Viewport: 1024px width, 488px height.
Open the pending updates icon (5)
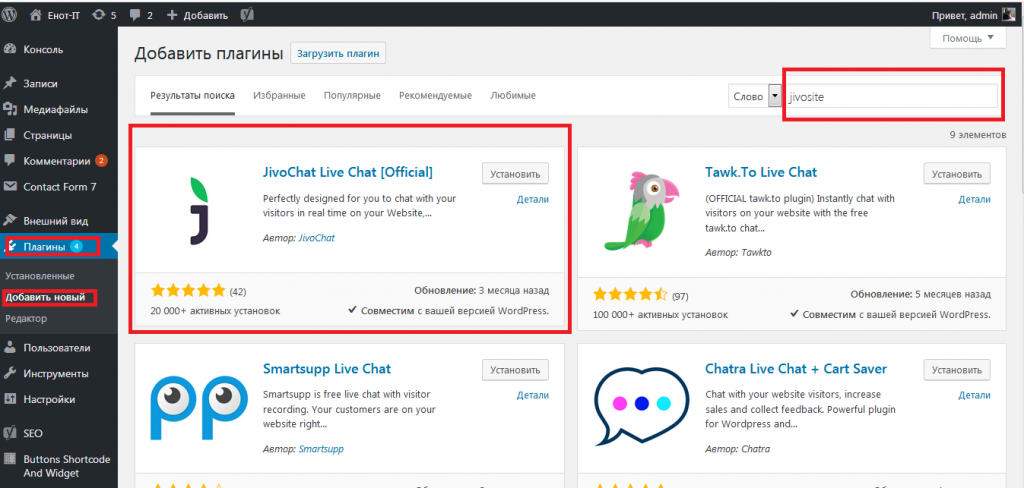point(104,14)
